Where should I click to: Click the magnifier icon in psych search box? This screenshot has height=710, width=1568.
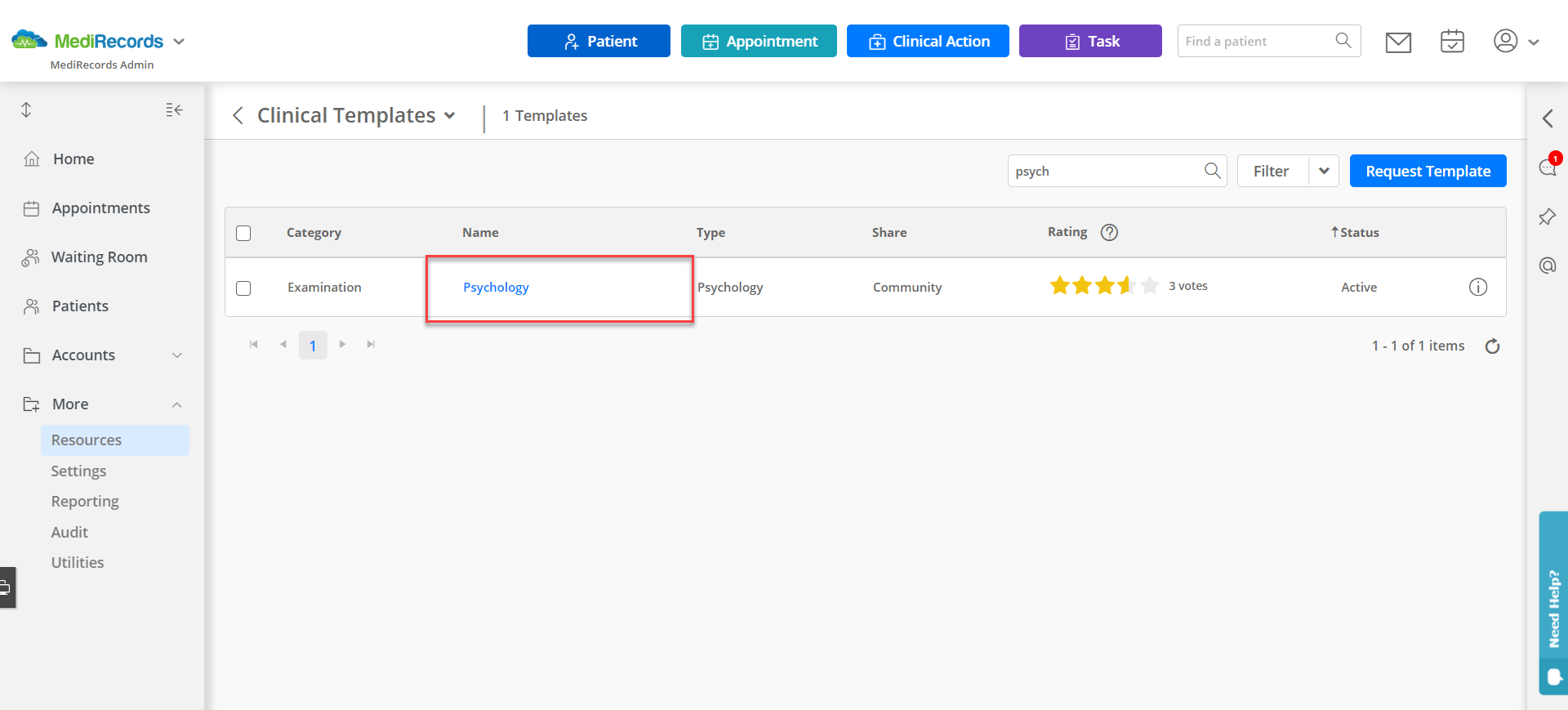click(x=1212, y=170)
